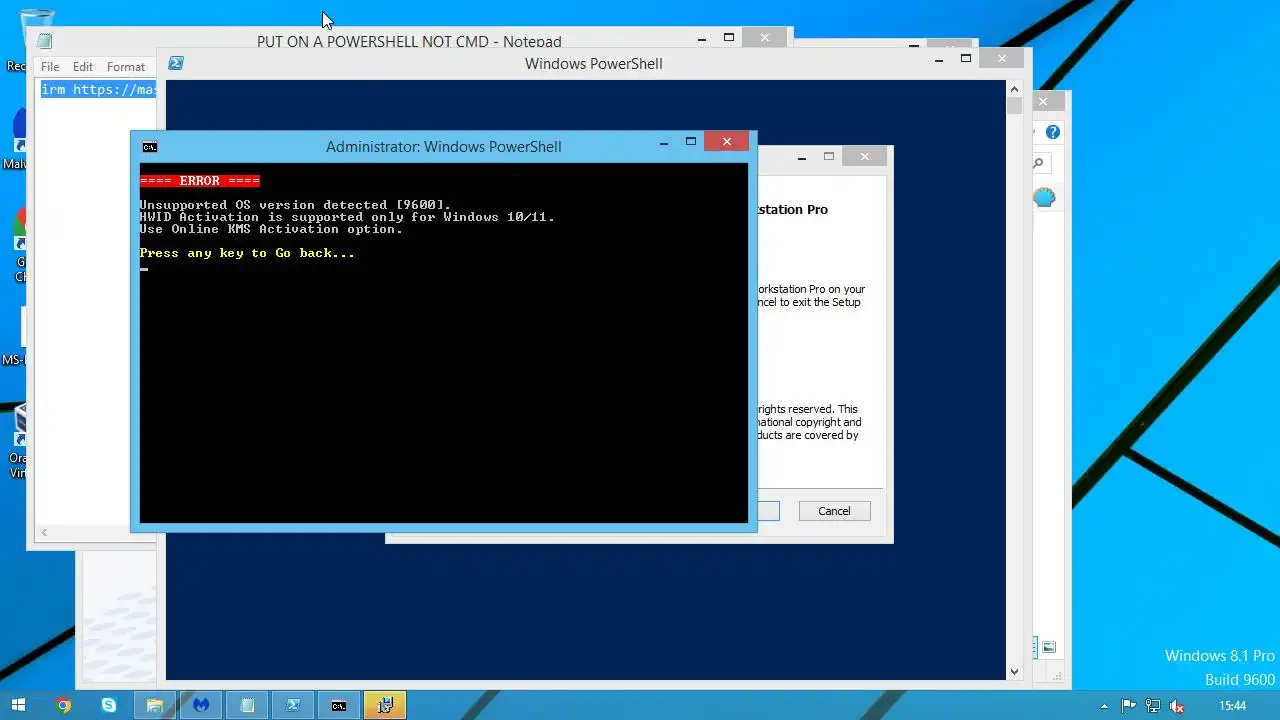Click the red ERROR banner text
Screen dimensions: 1280x720
pos(200,181)
